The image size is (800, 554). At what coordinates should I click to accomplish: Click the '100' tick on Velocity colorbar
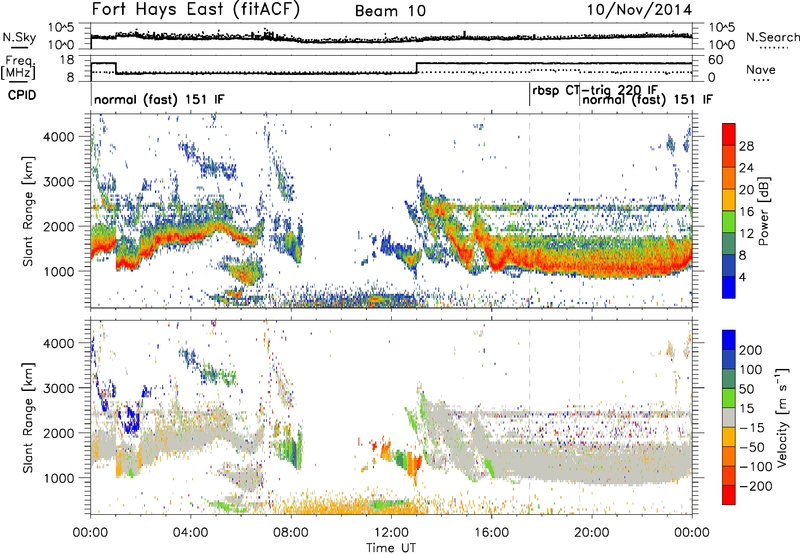pos(751,369)
